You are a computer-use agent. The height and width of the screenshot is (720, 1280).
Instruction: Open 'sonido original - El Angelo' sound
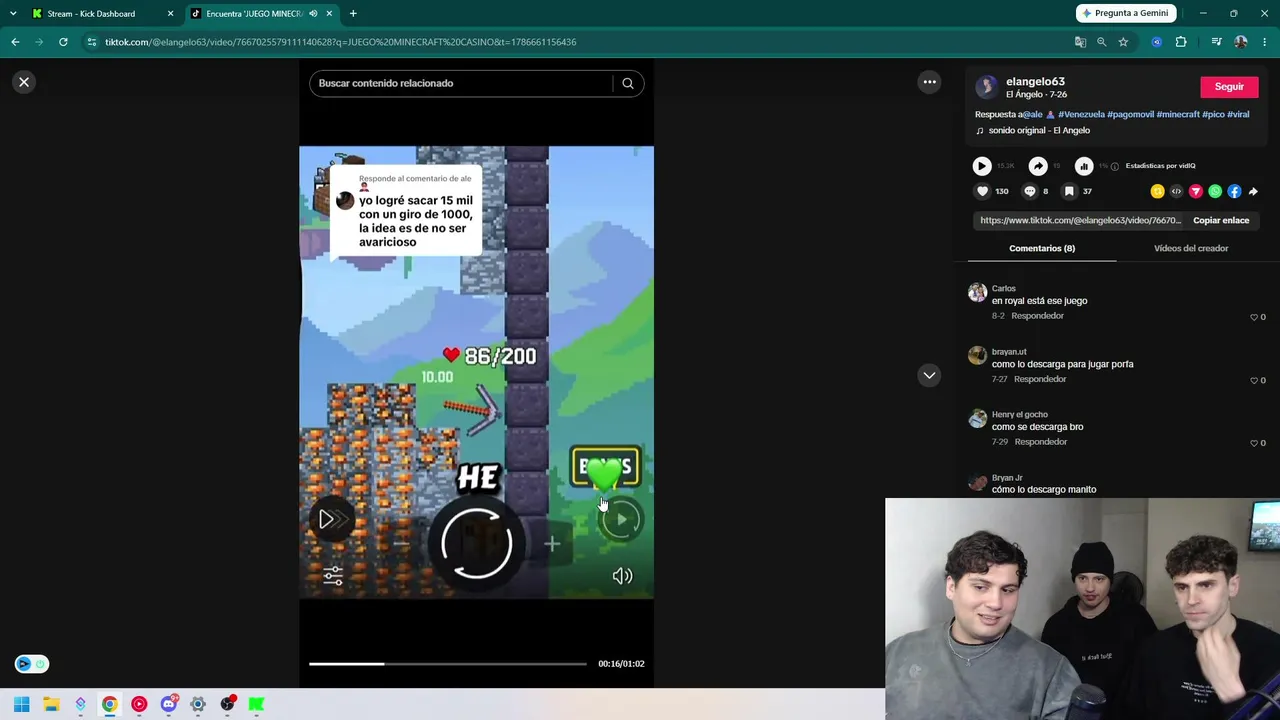[1039, 131]
